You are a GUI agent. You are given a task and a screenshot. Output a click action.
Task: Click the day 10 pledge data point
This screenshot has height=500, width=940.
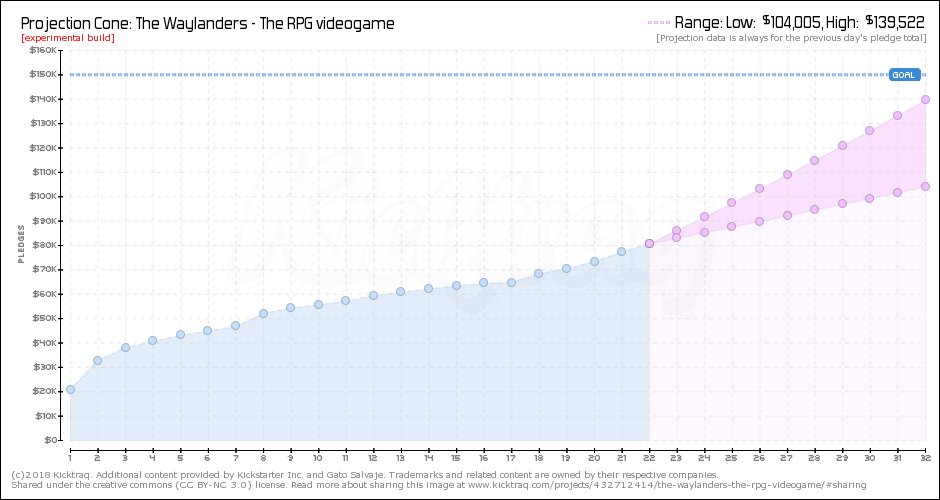[318, 304]
